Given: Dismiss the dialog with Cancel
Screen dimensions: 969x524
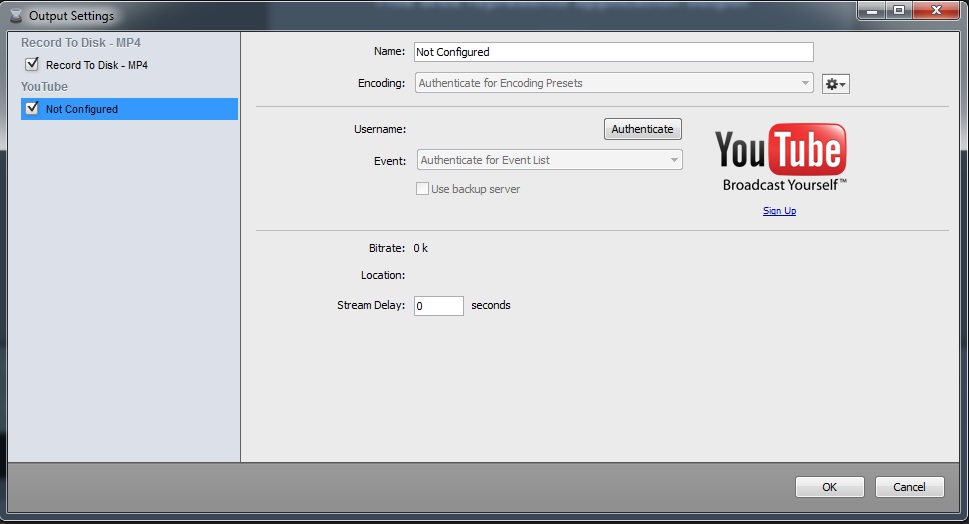Looking at the screenshot, I should 909,487.
